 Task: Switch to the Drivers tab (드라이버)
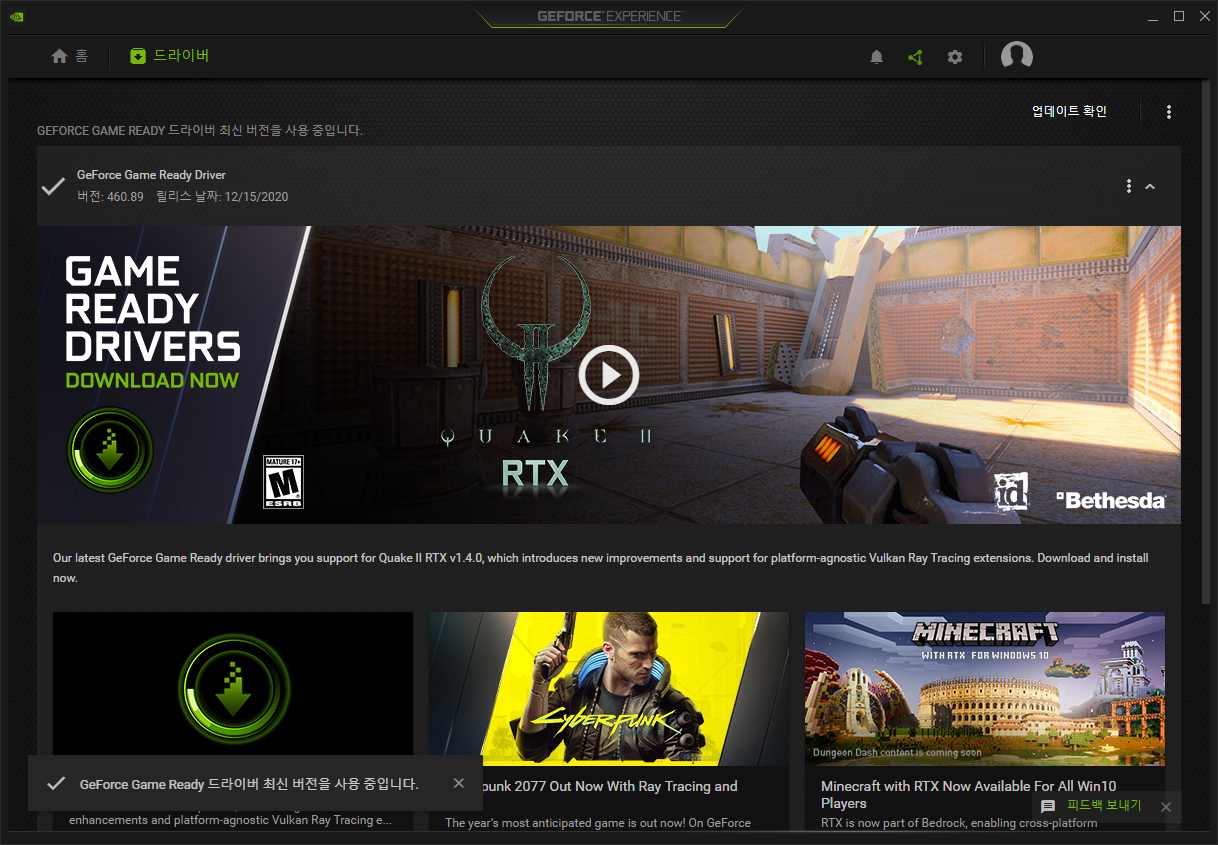click(x=169, y=56)
